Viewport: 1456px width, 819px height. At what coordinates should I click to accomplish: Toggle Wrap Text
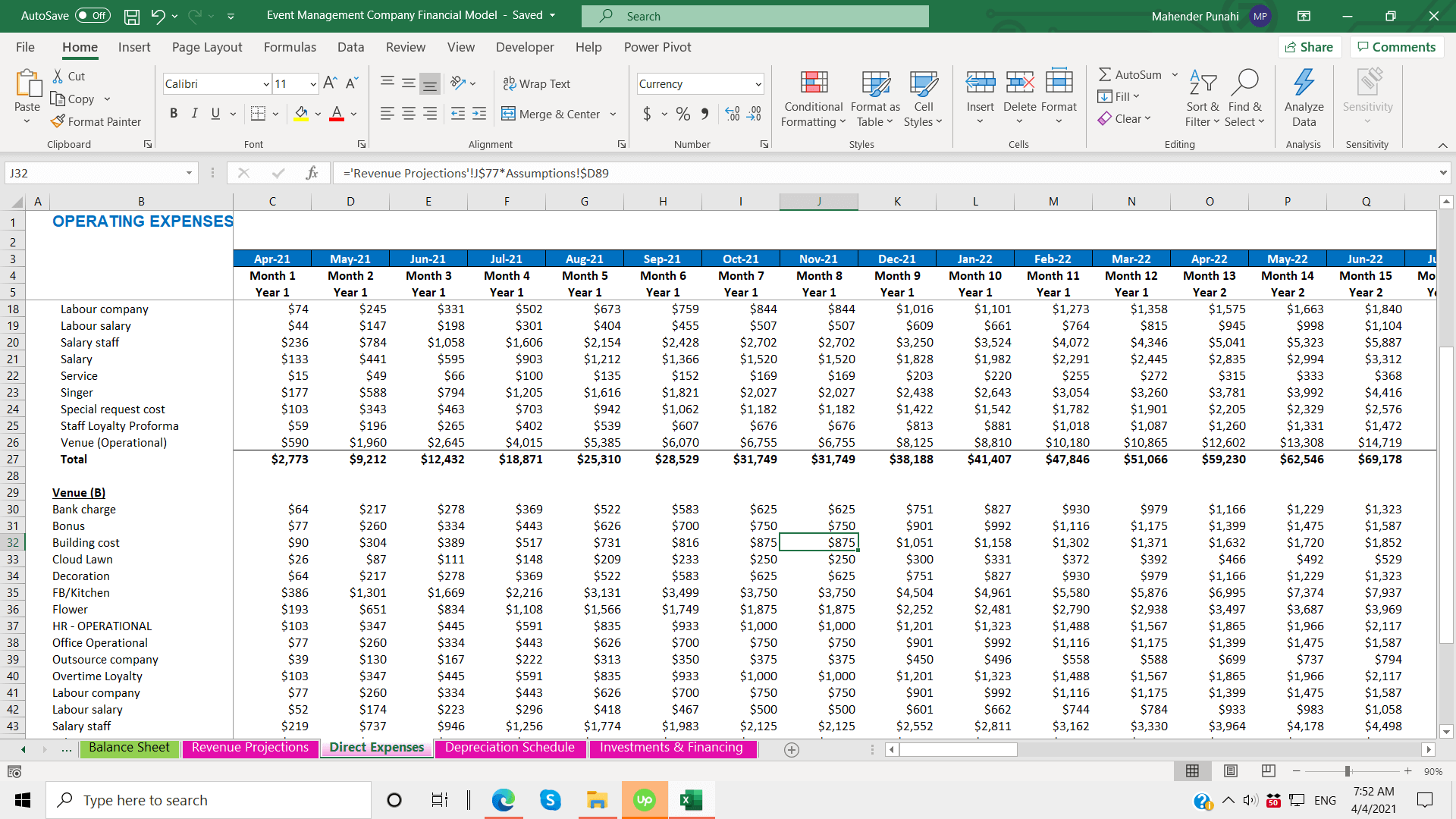pos(537,83)
